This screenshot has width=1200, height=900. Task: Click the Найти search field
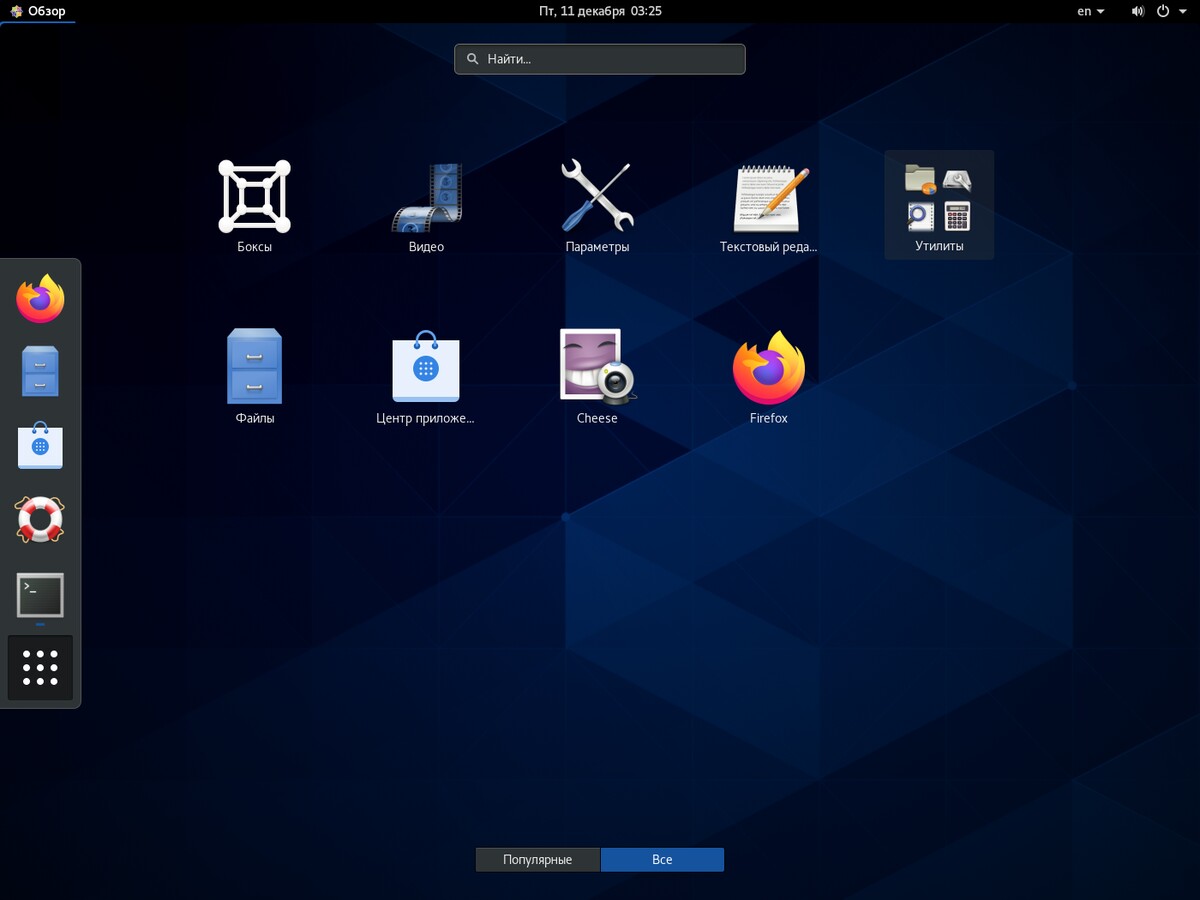tap(600, 59)
